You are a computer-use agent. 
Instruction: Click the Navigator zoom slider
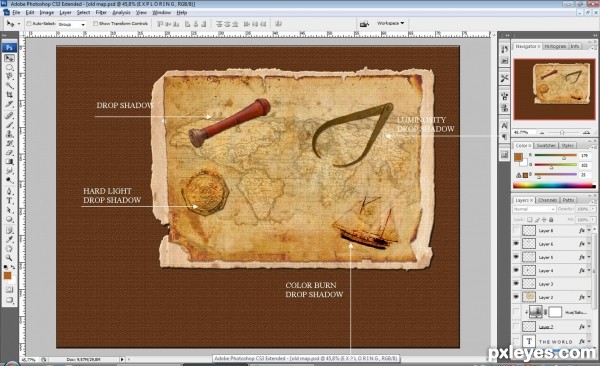pyautogui.click(x=562, y=132)
